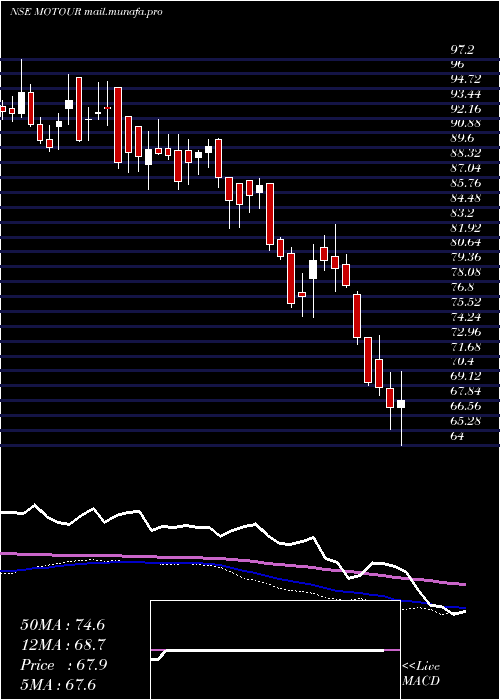Click the 97.2 price axis label

(x=462, y=49)
